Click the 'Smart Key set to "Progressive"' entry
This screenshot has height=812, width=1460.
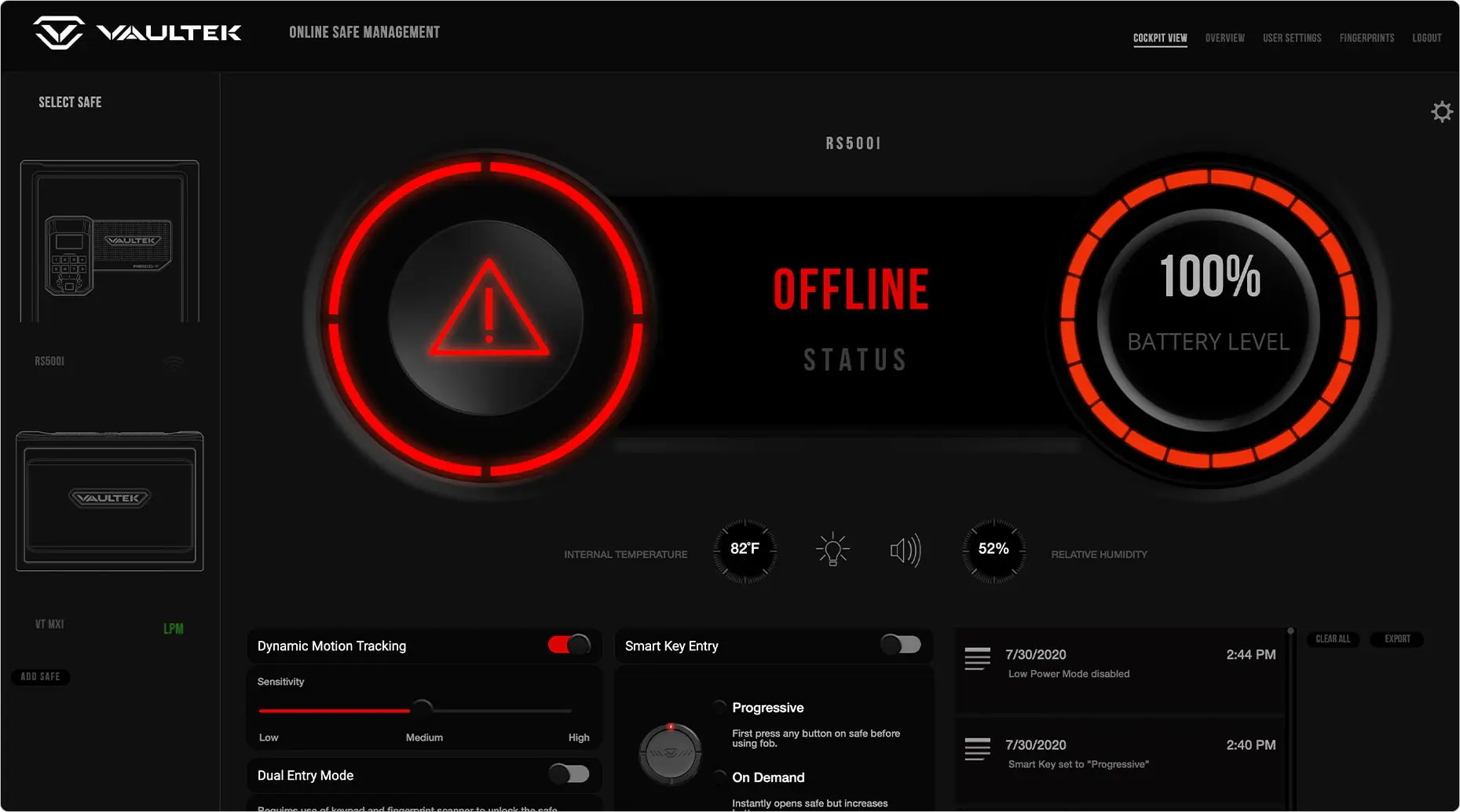[x=1078, y=764]
